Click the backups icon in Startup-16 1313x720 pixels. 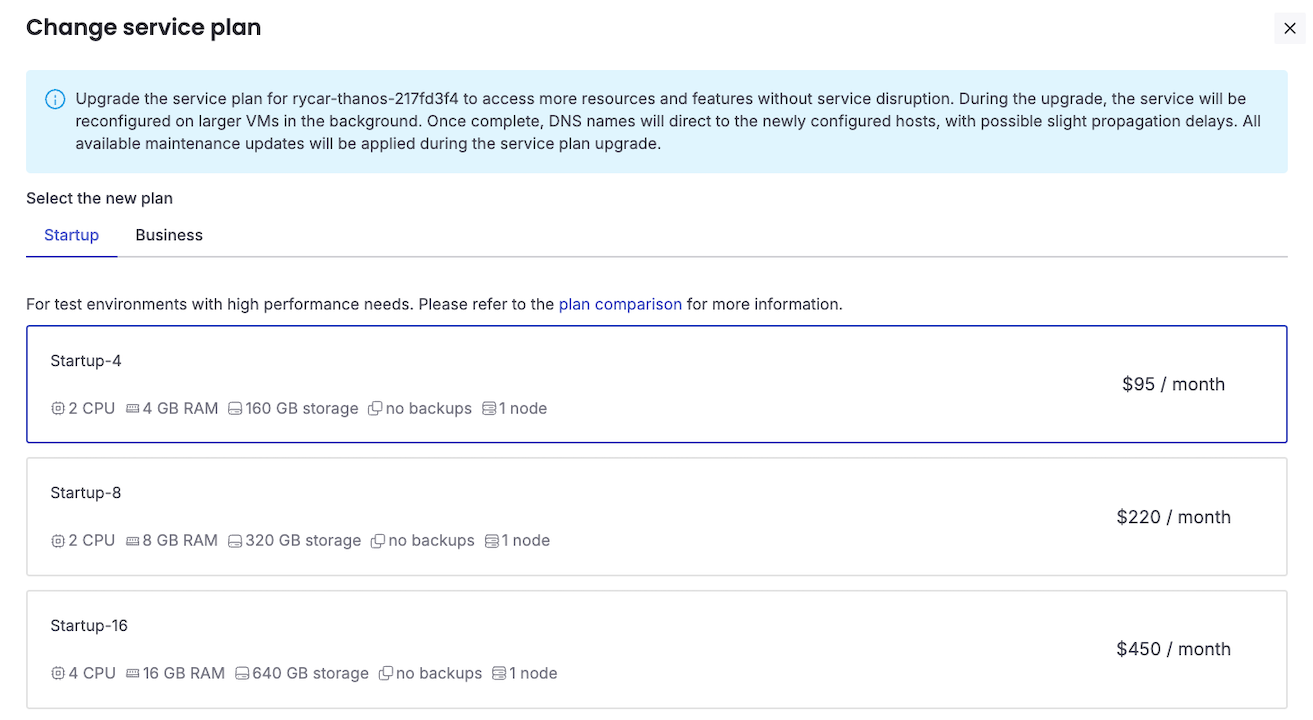[386, 673]
